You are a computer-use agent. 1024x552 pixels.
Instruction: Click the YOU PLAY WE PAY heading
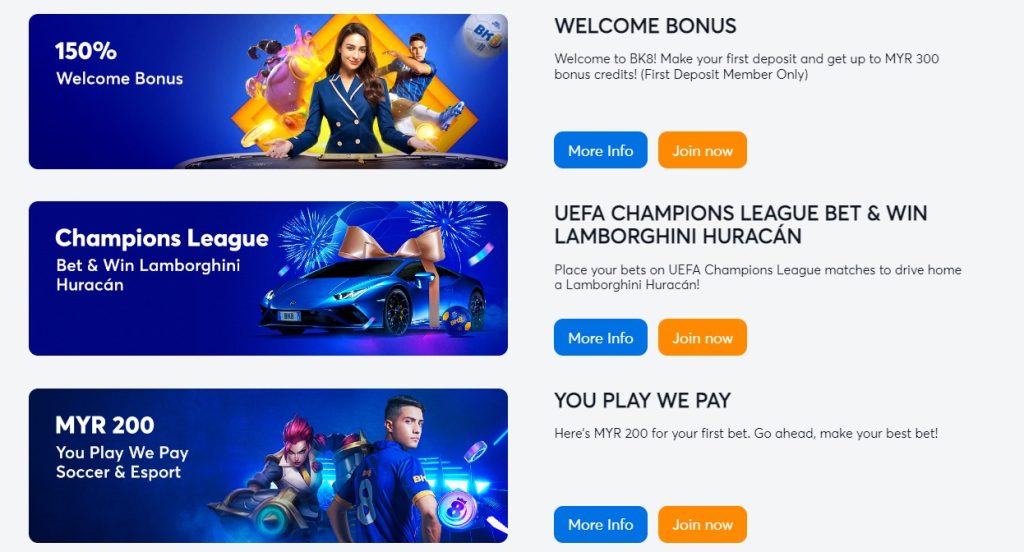pos(643,400)
